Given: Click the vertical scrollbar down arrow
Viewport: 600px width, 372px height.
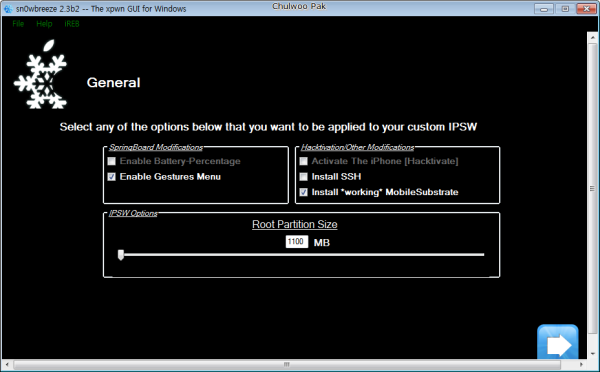Looking at the screenshot, I should coord(593,353).
